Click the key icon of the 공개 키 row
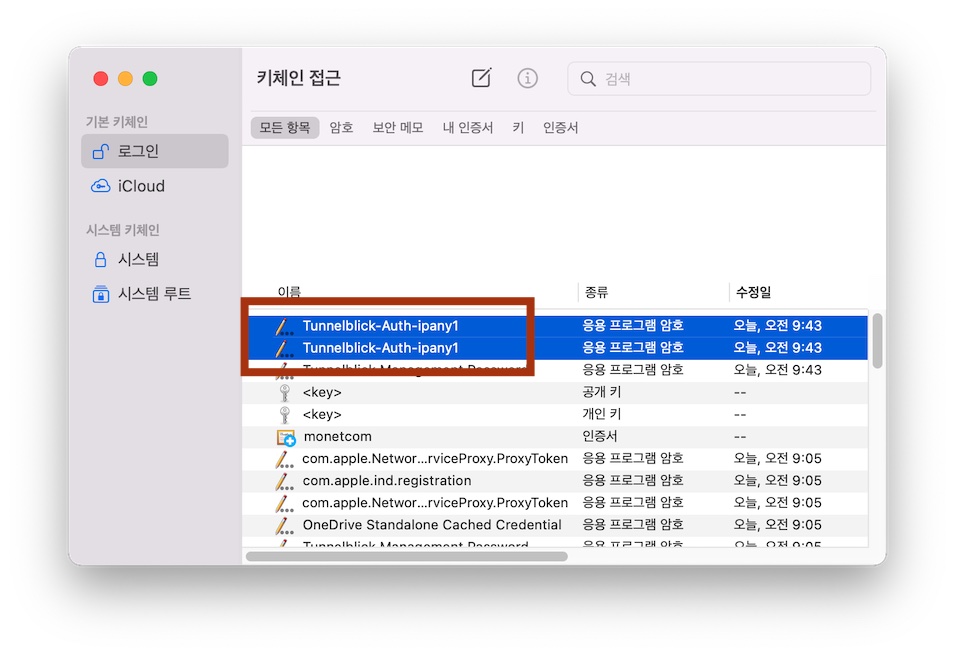 point(285,392)
